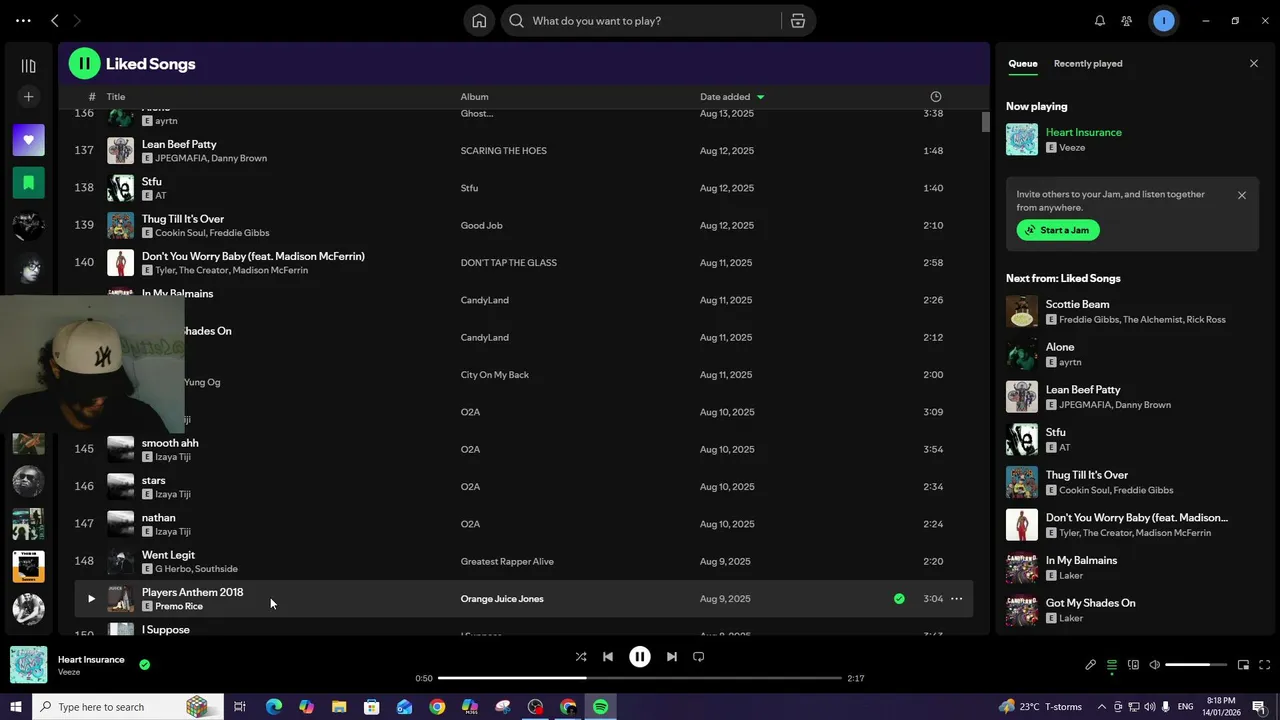Image resolution: width=1280 pixels, height=720 pixels.
Task: Pause Liked Songs with green header button
Action: (x=84, y=63)
